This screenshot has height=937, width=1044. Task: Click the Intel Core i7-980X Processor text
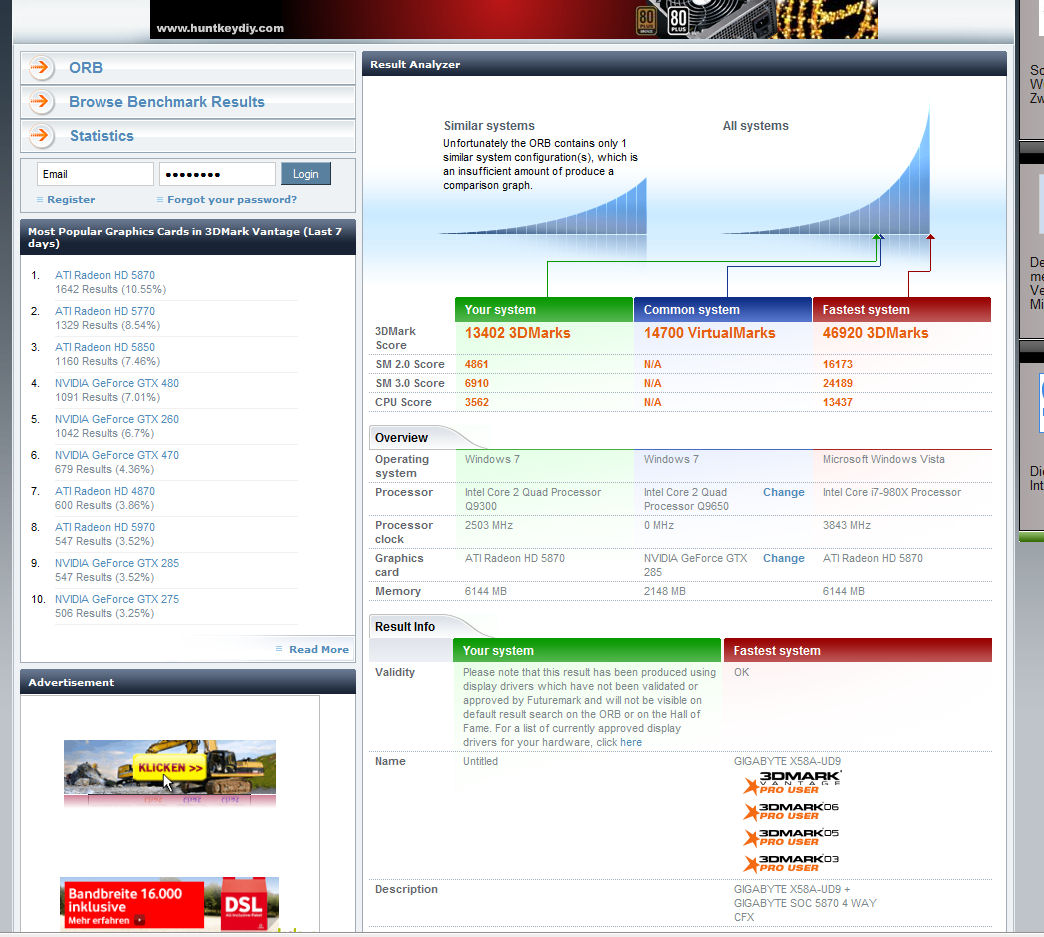[x=892, y=492]
